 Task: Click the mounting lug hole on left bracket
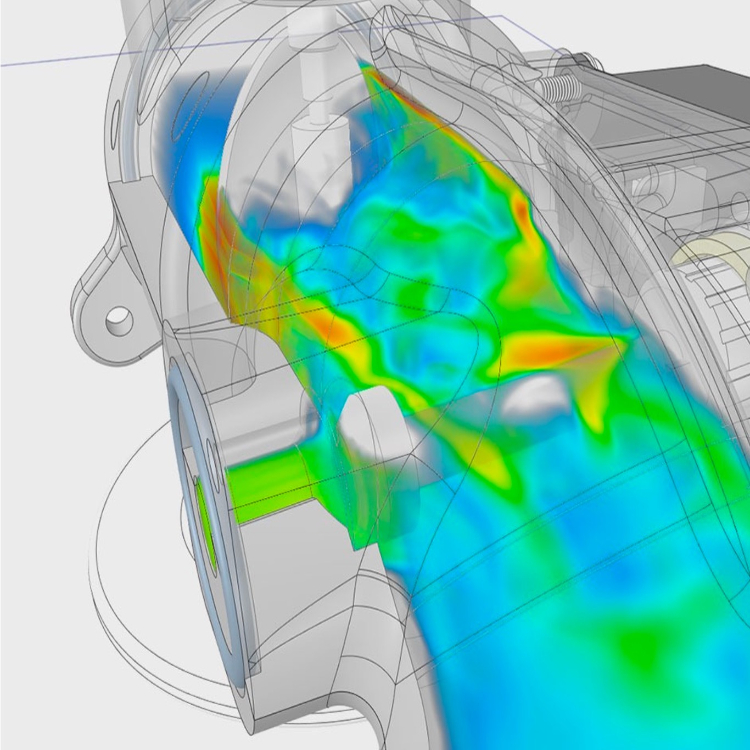point(119,320)
